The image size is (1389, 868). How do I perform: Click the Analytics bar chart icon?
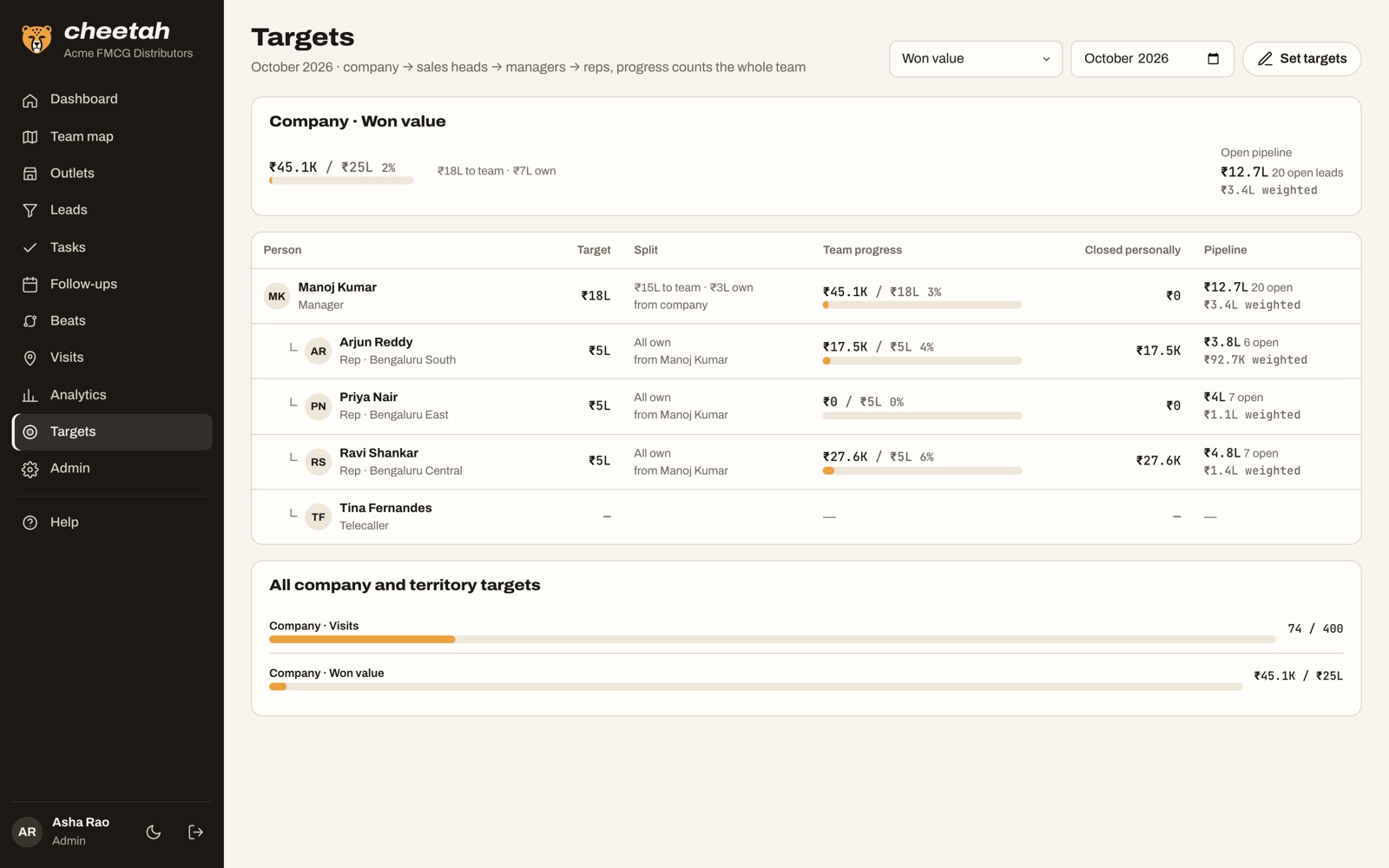[30, 395]
